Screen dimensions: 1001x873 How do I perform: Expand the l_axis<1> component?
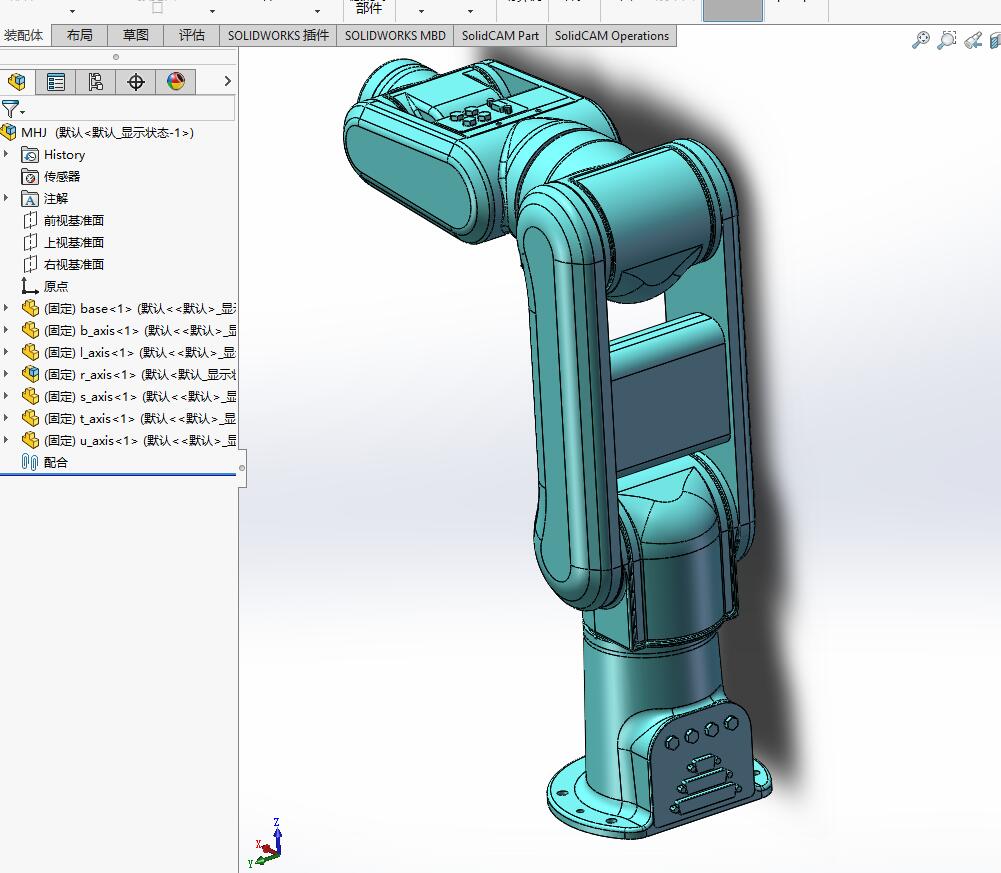[6, 352]
